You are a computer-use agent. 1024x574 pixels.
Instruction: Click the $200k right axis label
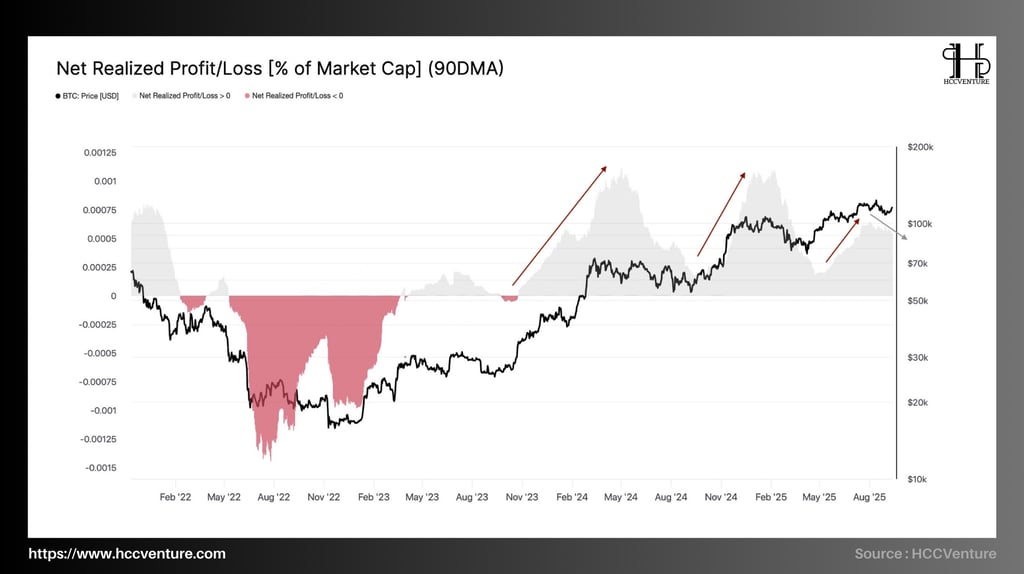tap(920, 148)
